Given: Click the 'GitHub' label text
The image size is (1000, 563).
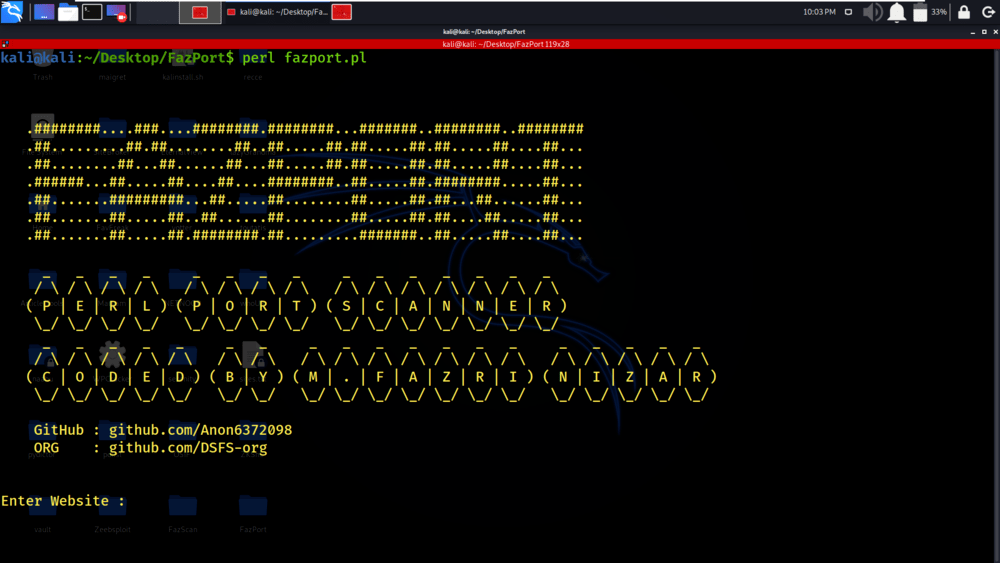Looking at the screenshot, I should [x=59, y=430].
